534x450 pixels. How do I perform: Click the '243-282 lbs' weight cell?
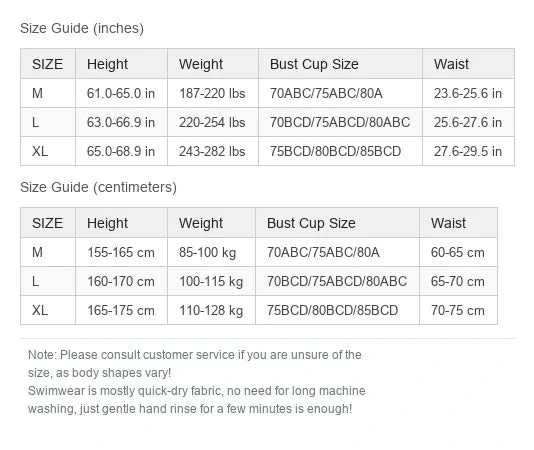[213, 151]
